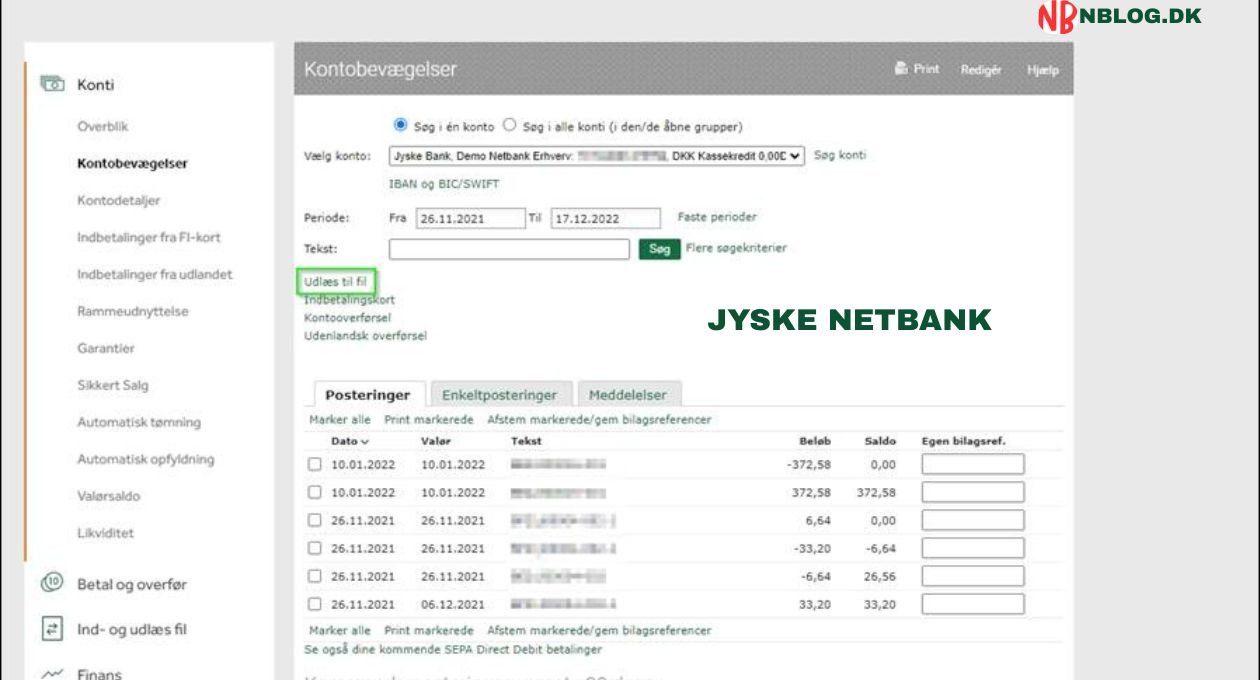Tick checkbox for the 6,64 amount row

coord(315,520)
